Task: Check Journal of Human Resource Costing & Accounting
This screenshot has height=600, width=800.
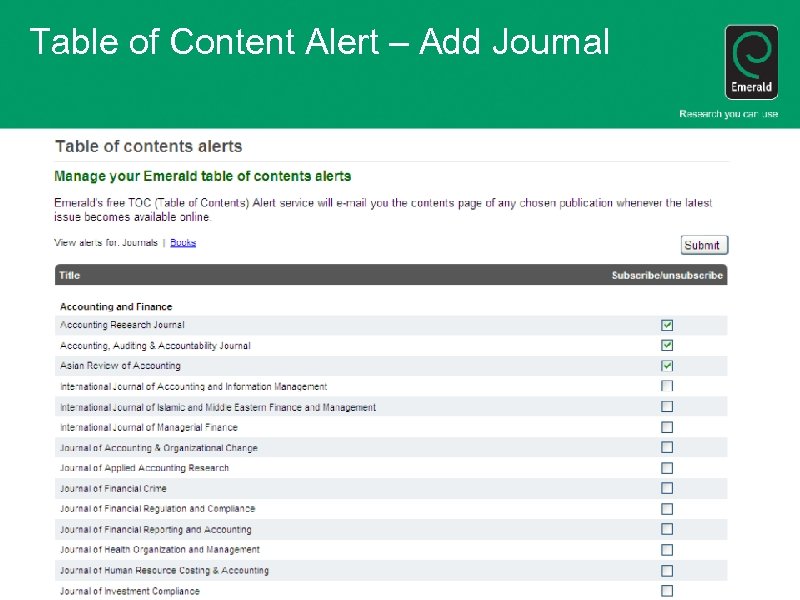Action: [x=667, y=570]
